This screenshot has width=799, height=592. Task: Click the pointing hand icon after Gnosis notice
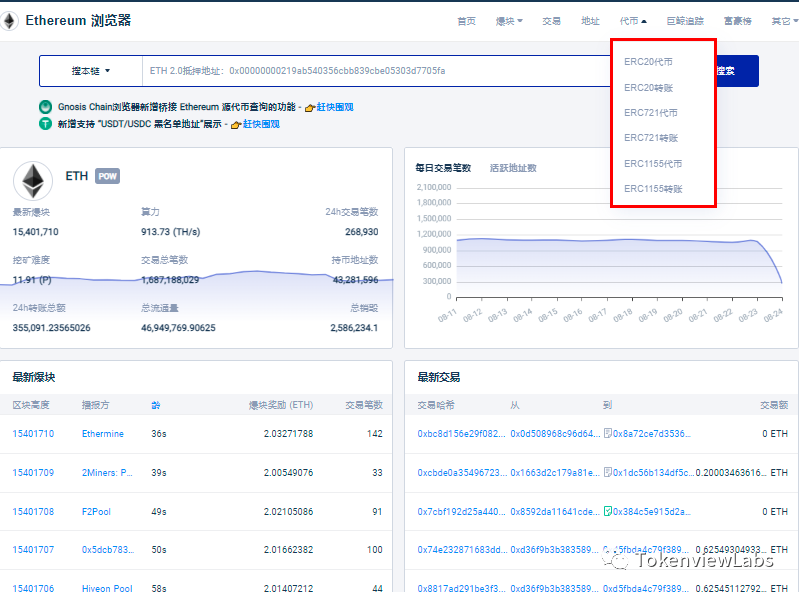click(x=310, y=107)
